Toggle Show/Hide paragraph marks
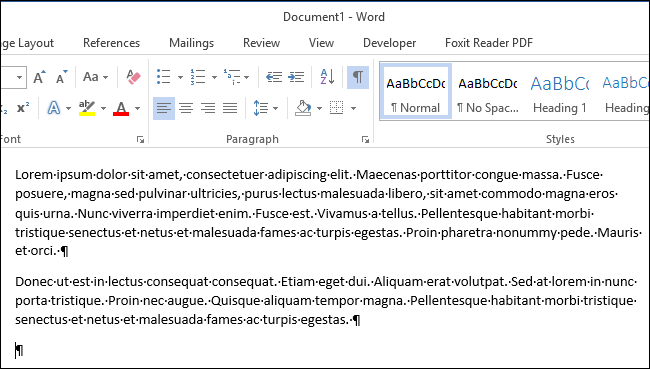This screenshot has width=650, height=369. coord(358,77)
